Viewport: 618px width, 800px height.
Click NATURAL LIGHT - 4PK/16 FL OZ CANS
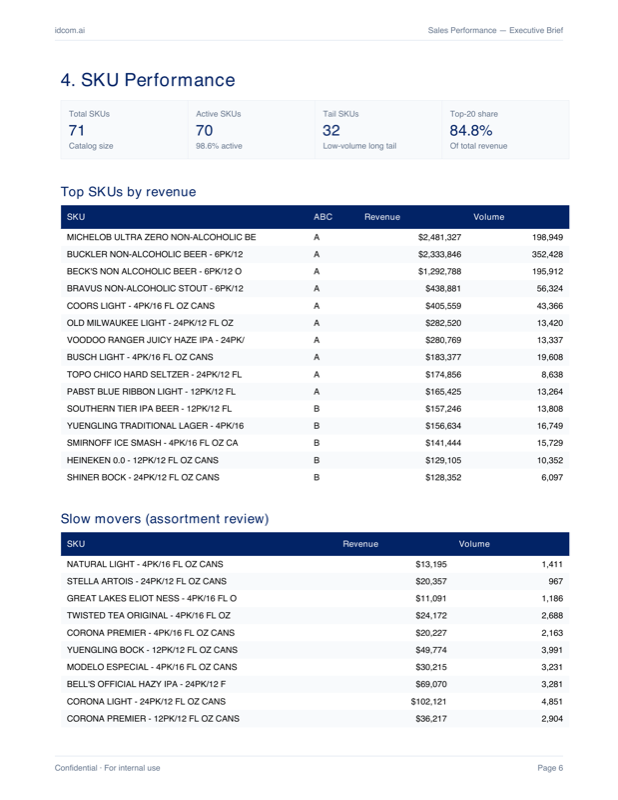click(145, 564)
